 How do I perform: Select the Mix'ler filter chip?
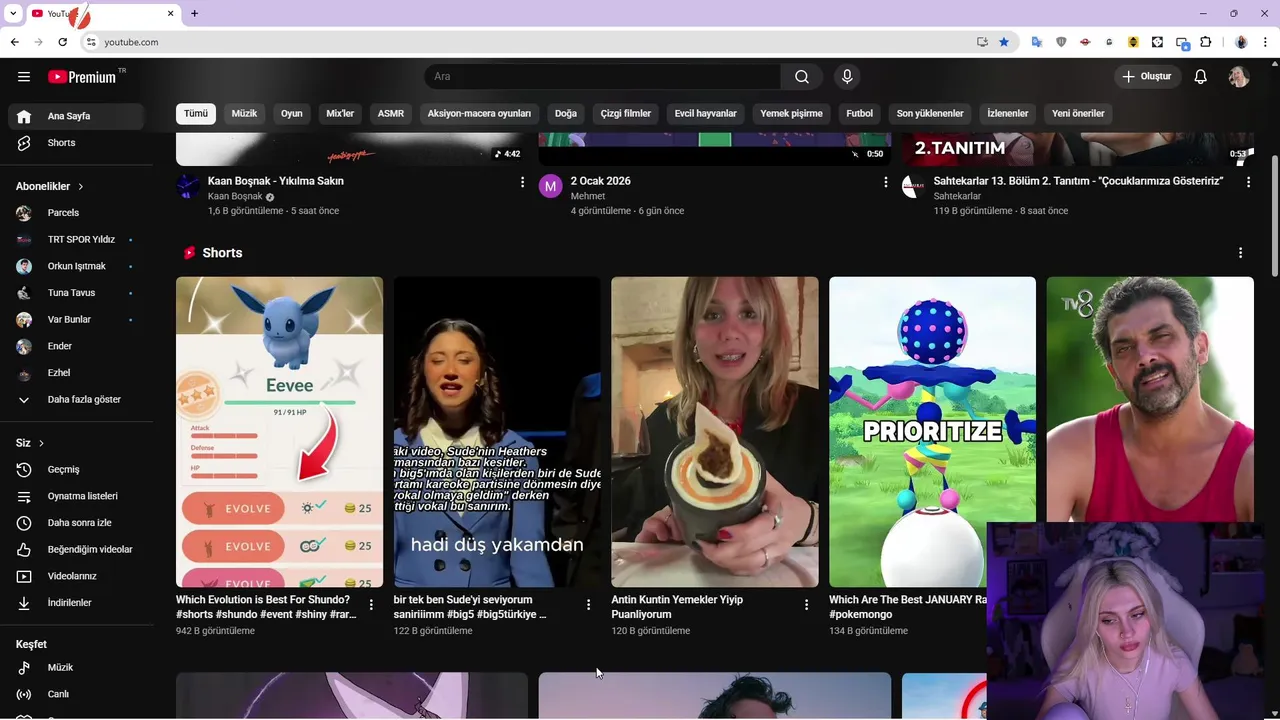tap(340, 114)
